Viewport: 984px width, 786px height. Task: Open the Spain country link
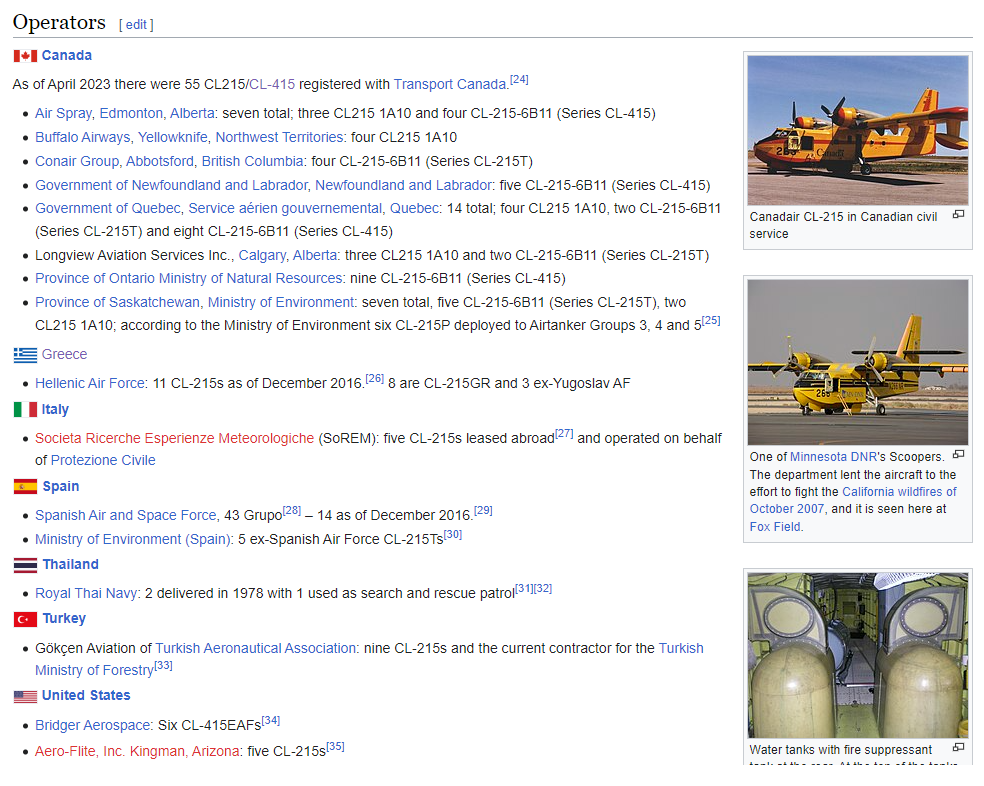tap(61, 487)
